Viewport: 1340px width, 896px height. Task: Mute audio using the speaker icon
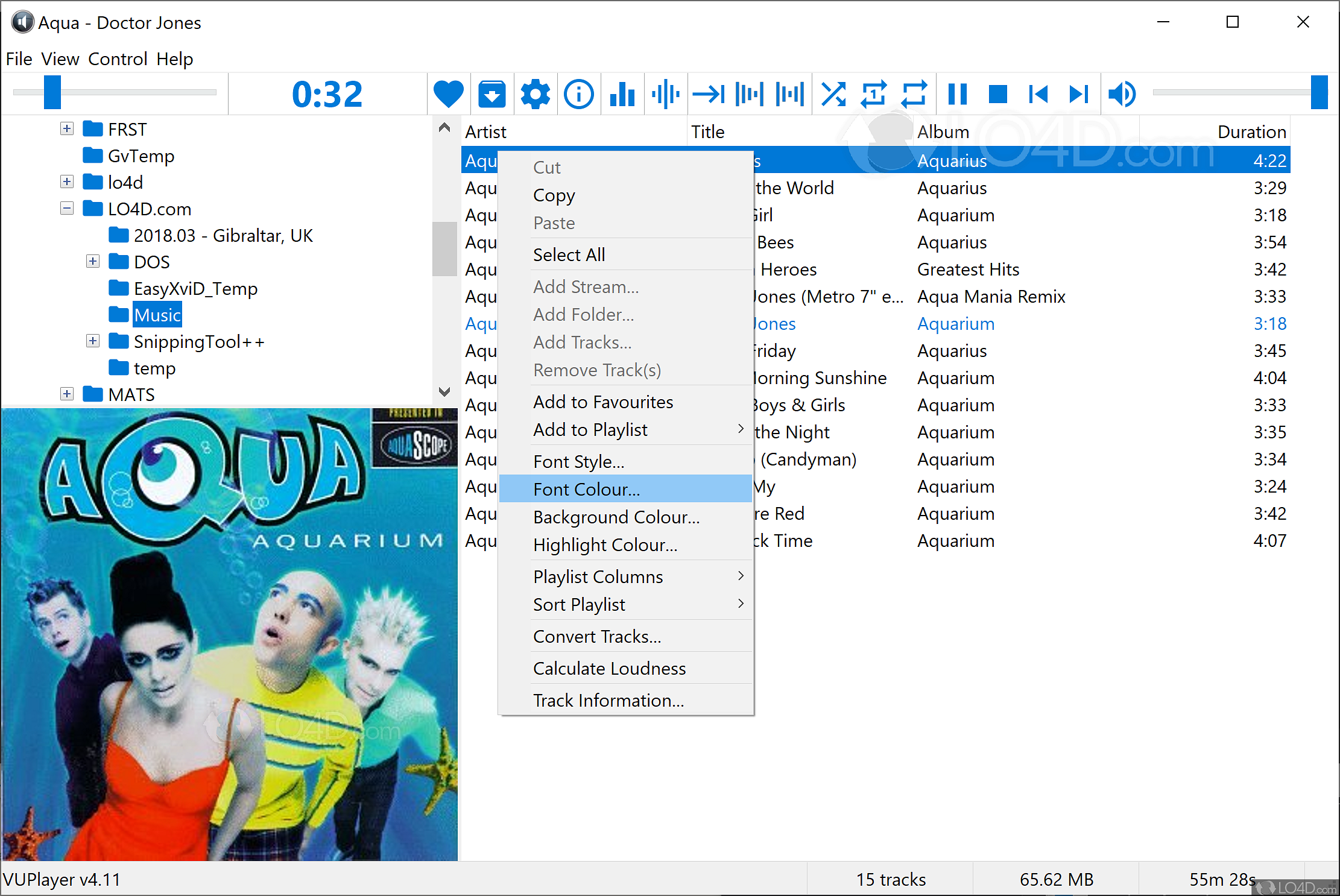(x=1121, y=93)
